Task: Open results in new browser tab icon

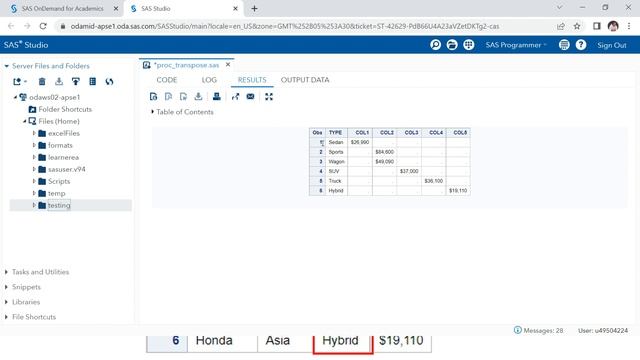Action: [x=236, y=97]
